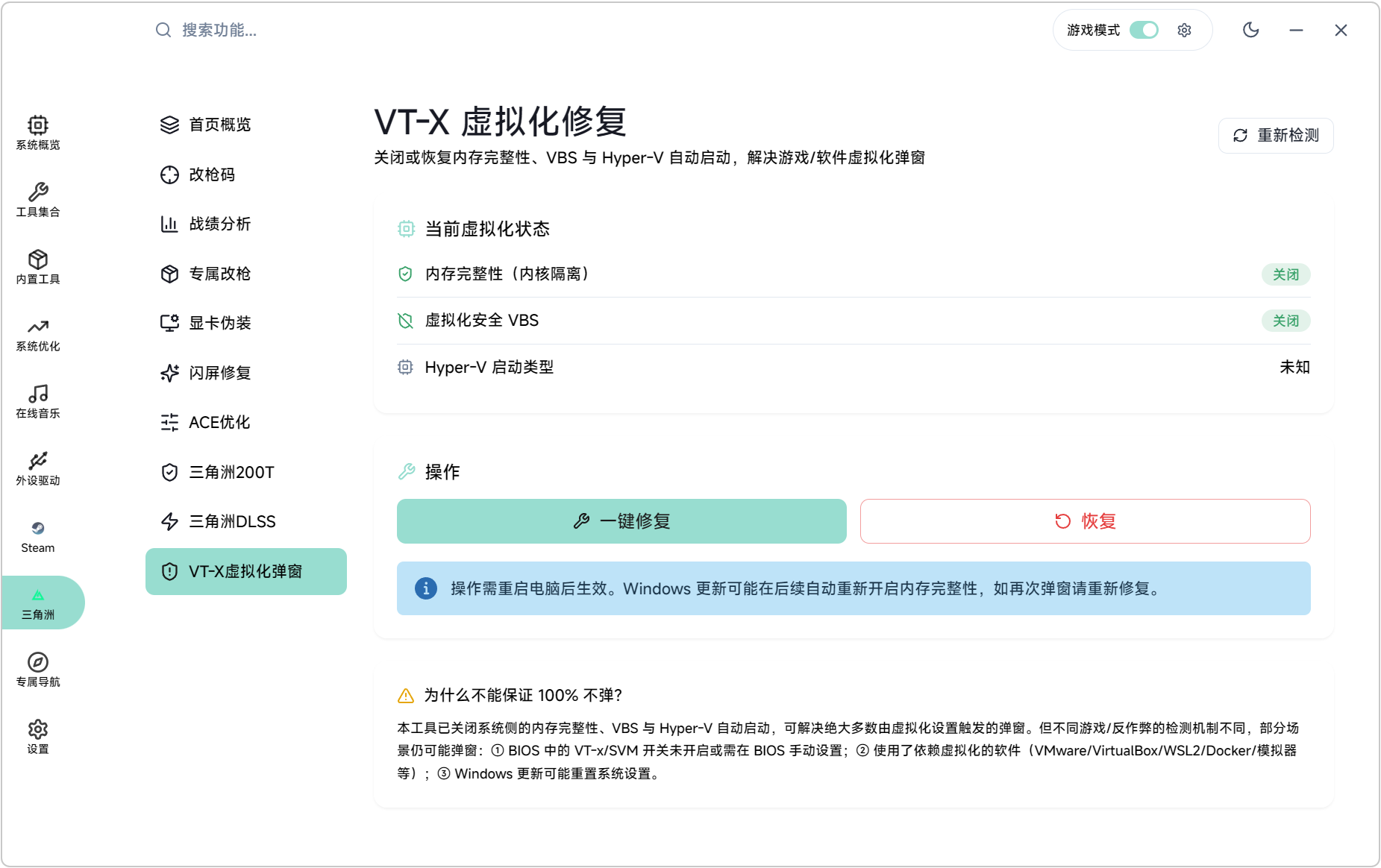Image resolution: width=1381 pixels, height=868 pixels.
Task: Open Steam sidebar icon
Action: [38, 528]
